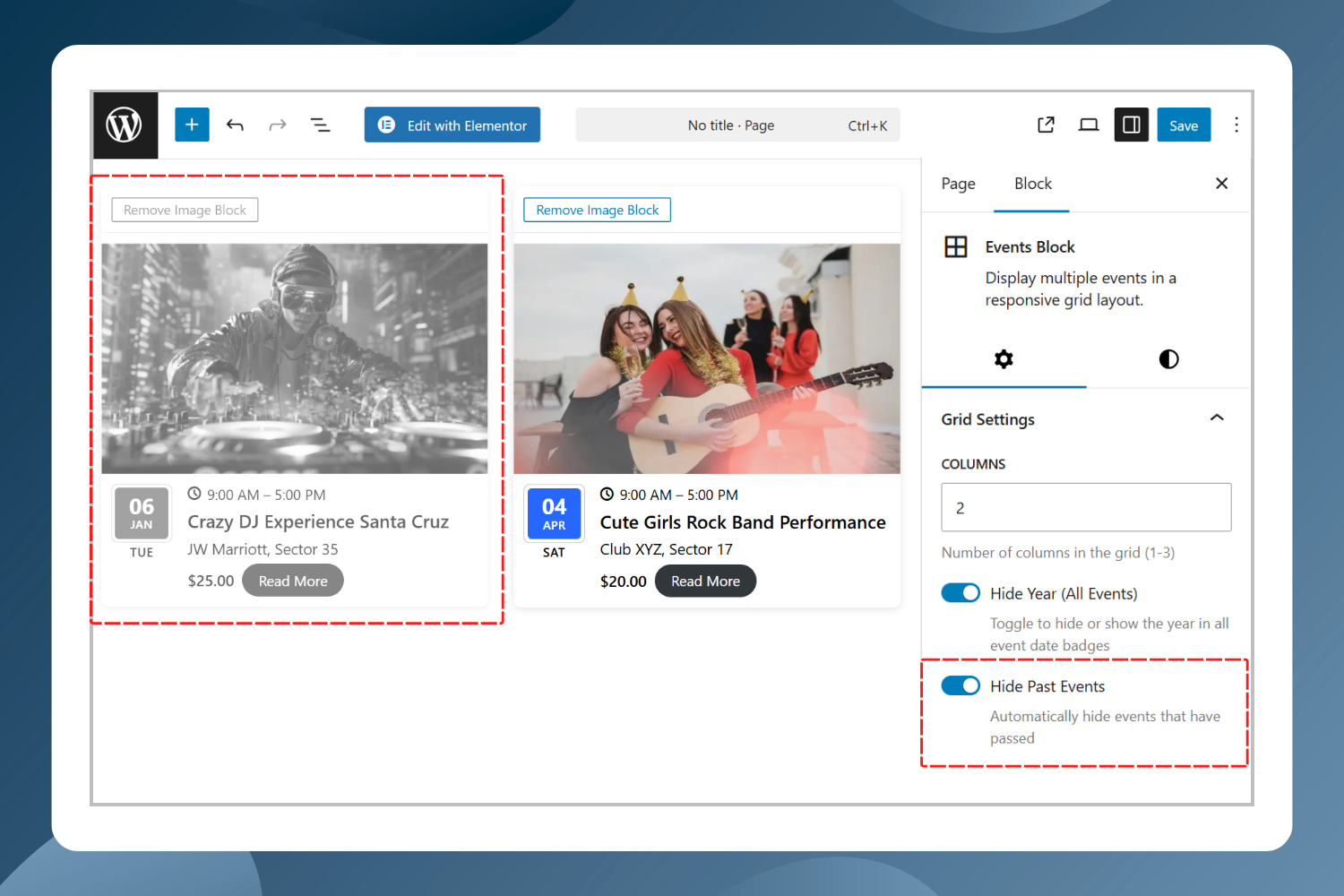Screen dimensions: 1344x896
Task: Collapse the Grid Settings section
Action: 1217,418
